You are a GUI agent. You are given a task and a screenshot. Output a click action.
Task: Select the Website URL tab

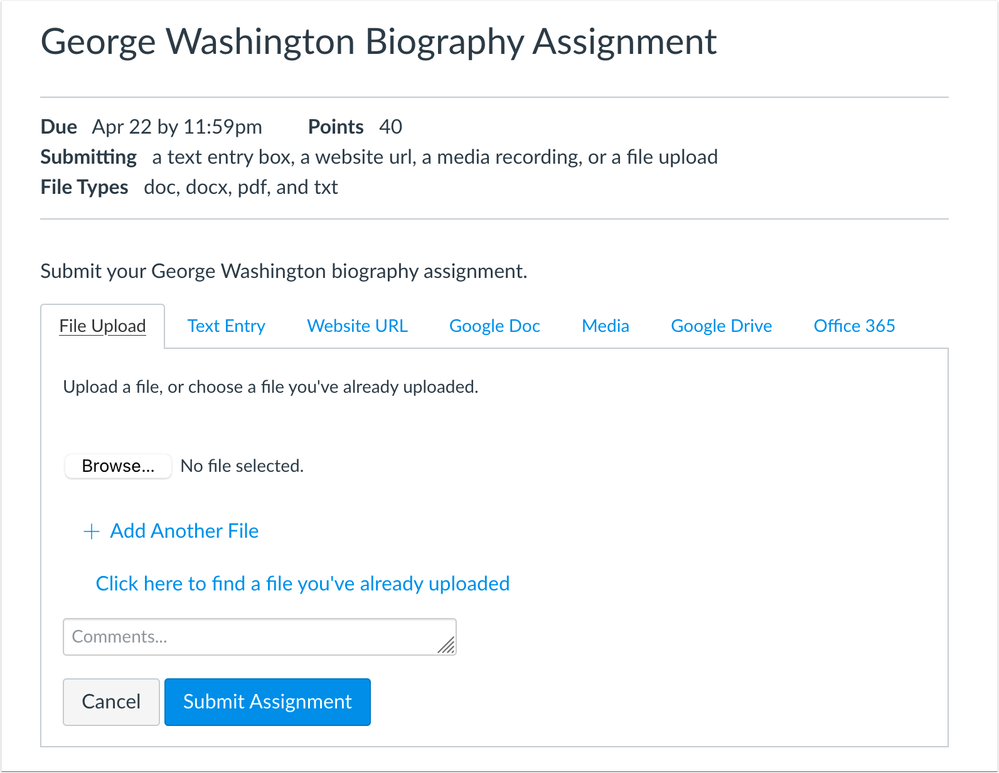pyautogui.click(x=357, y=326)
